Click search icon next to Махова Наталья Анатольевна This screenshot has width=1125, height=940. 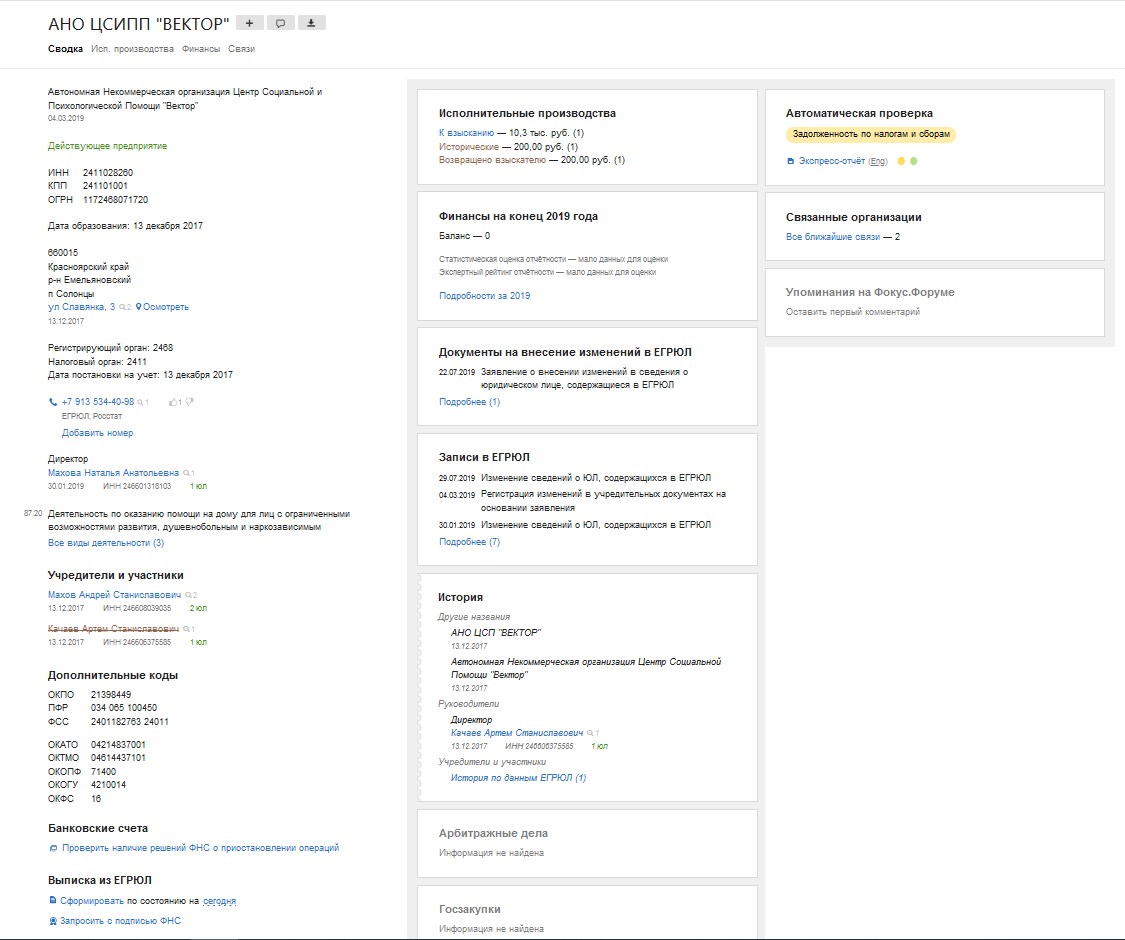[x=187, y=473]
